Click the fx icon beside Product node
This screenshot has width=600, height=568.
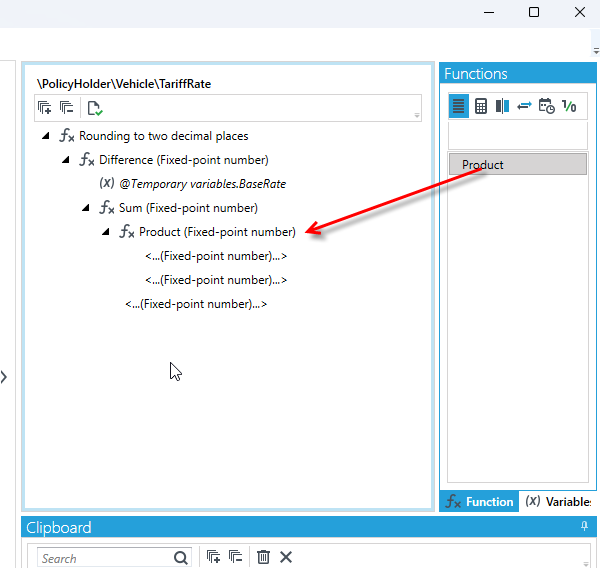[127, 232]
